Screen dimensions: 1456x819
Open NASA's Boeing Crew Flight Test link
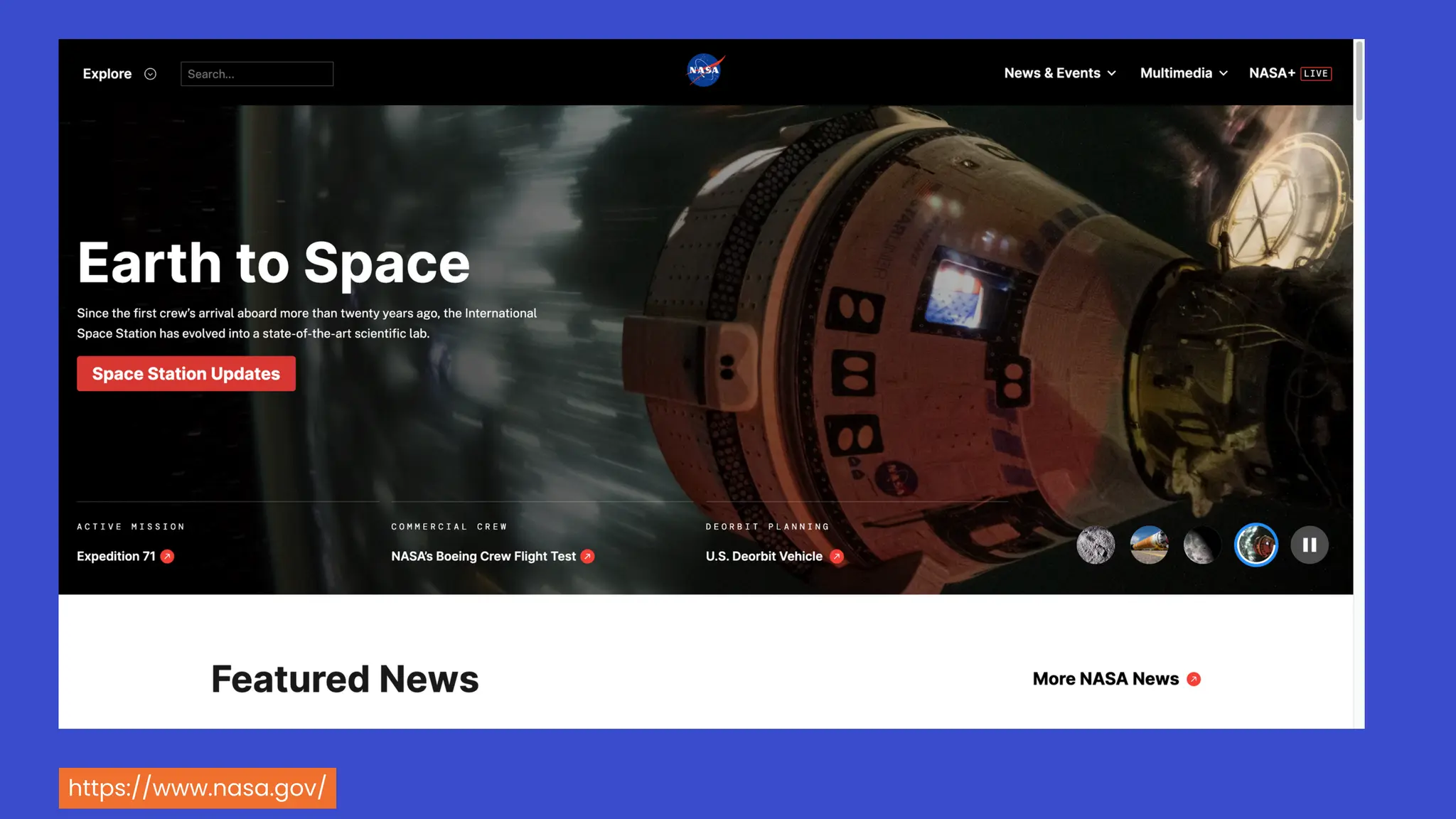[x=492, y=556]
